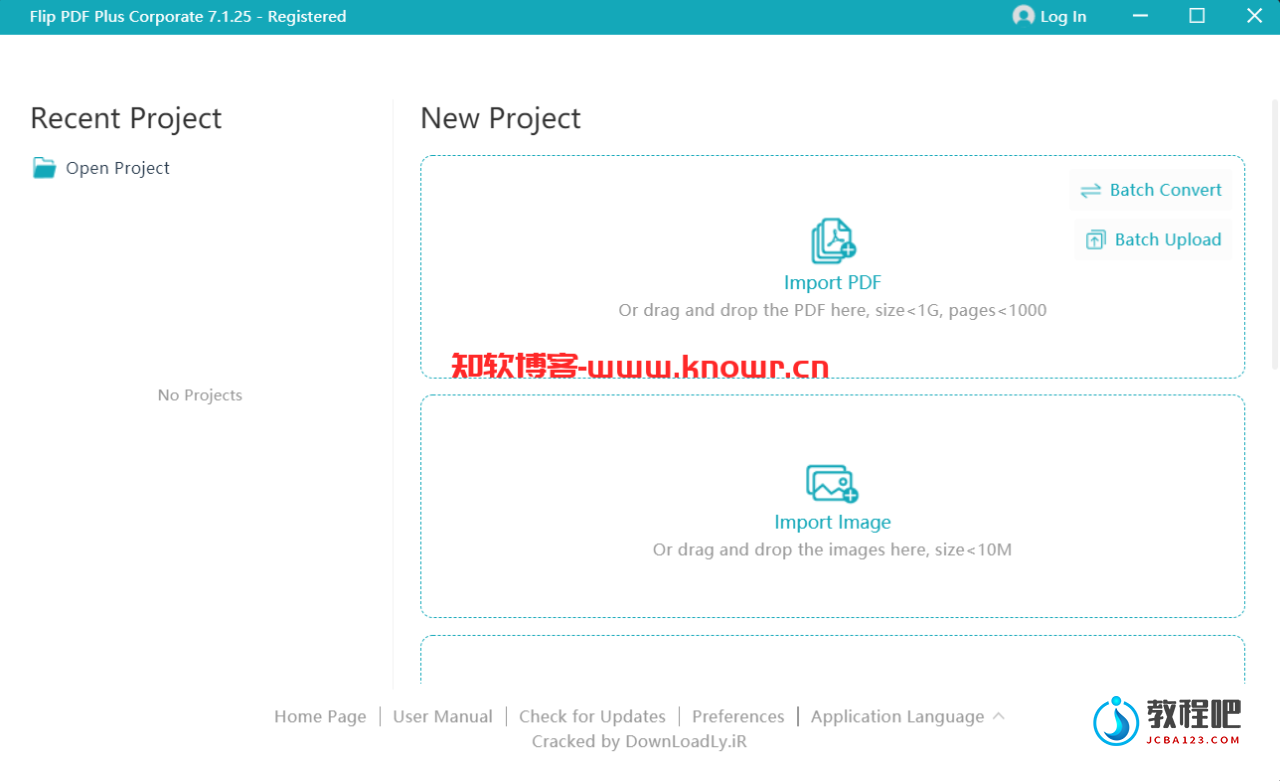Click the PDF drag and drop hint text

[x=832, y=310]
